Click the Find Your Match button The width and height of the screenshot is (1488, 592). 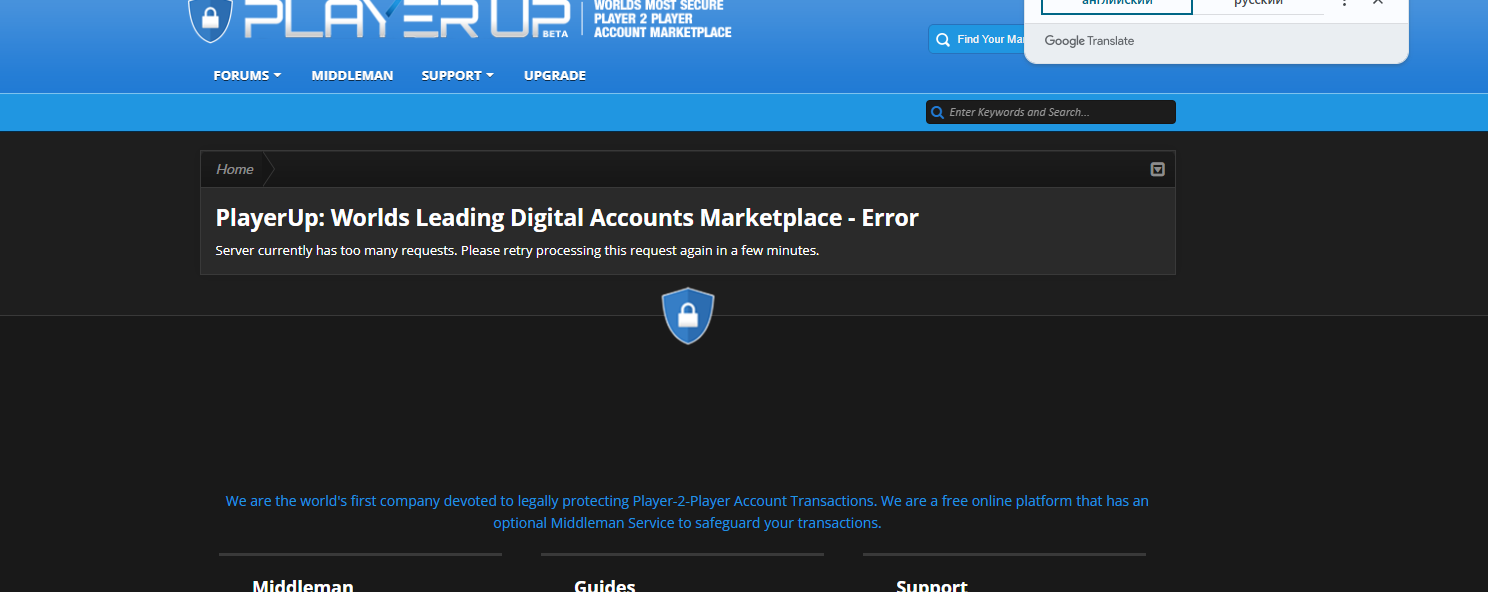point(977,40)
